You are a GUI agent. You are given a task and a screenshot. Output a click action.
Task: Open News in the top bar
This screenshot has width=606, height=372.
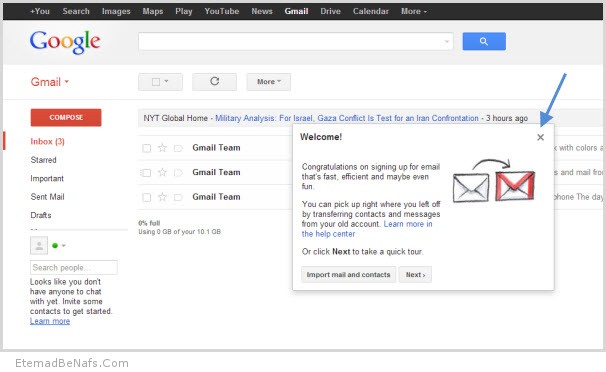262,11
